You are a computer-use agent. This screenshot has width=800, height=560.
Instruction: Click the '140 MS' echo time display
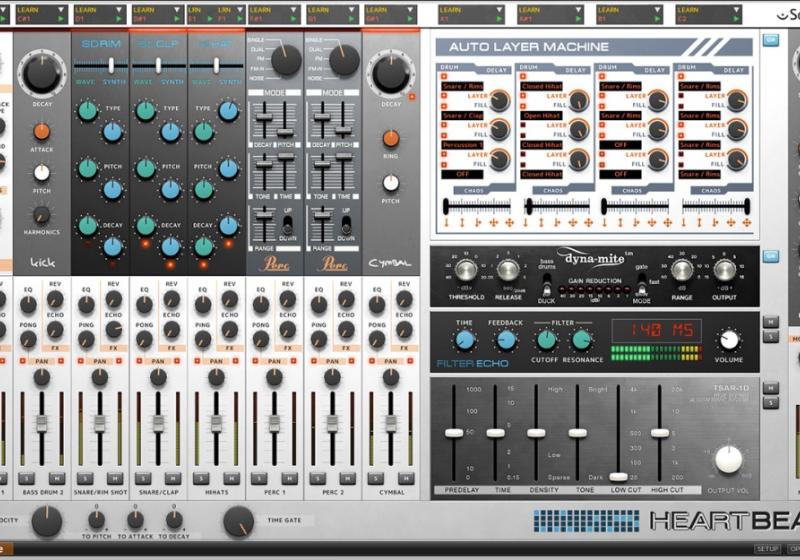657,330
